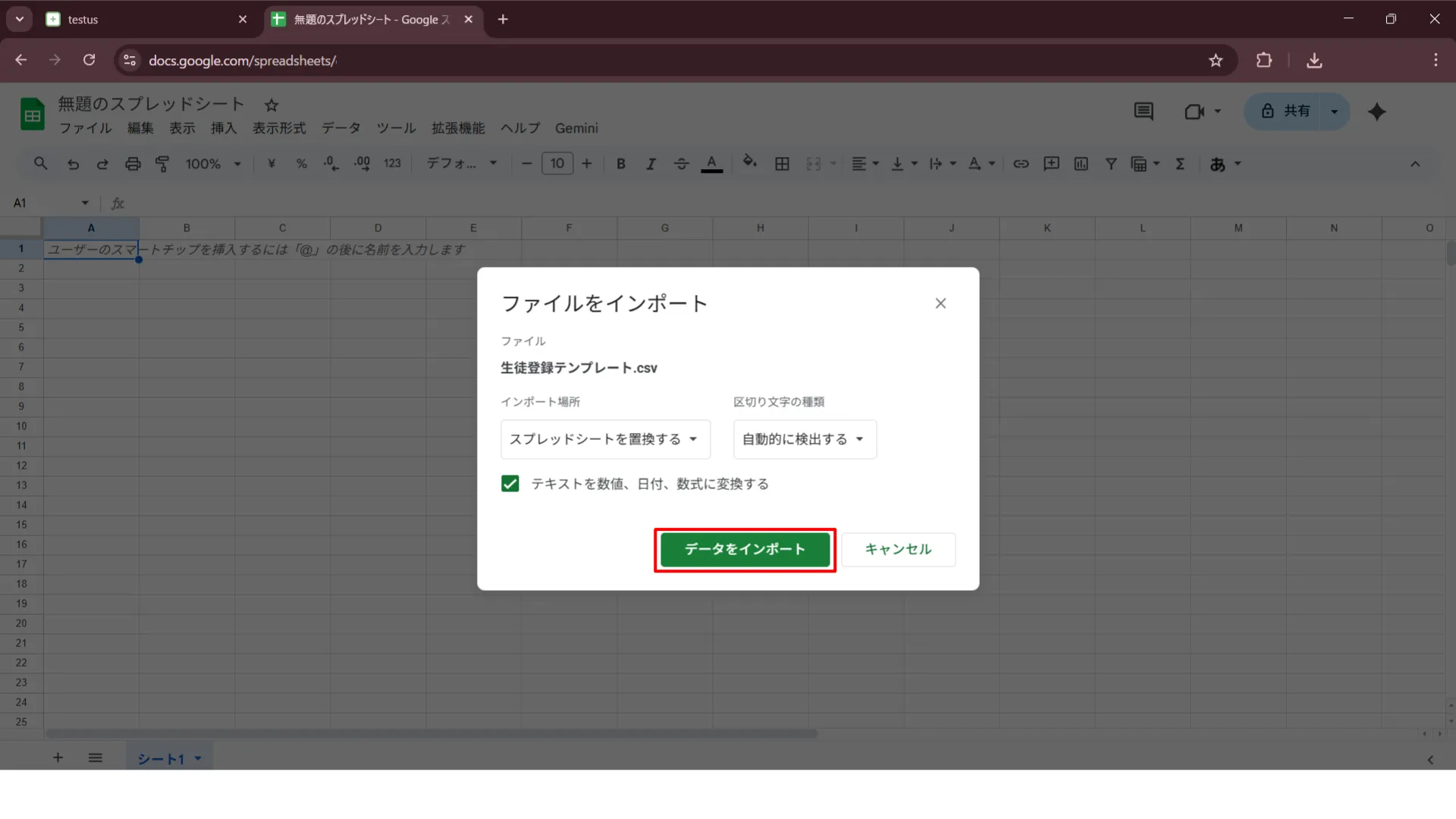The width and height of the screenshot is (1456, 819).
Task: Open filter views dropdown
Action: point(1145,164)
